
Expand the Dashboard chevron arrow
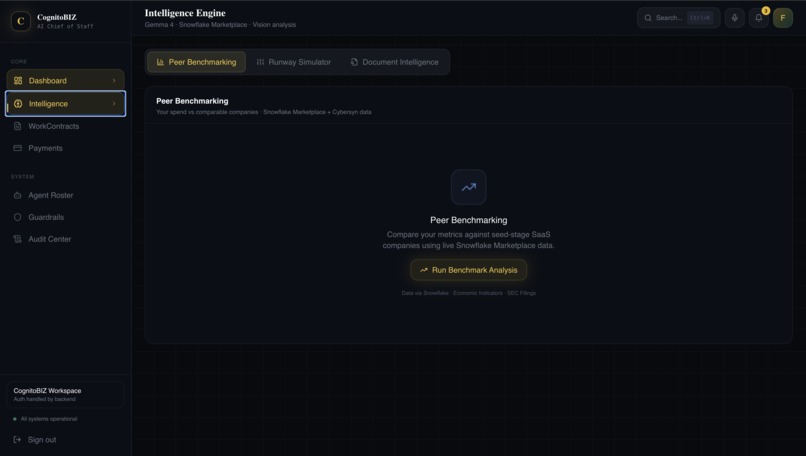pos(114,81)
